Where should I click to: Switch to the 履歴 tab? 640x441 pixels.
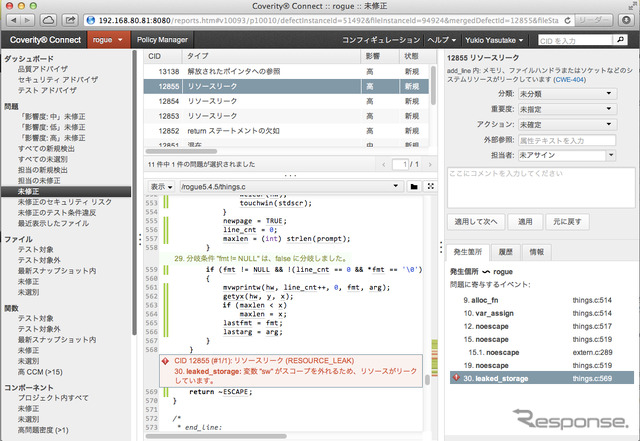coord(505,252)
